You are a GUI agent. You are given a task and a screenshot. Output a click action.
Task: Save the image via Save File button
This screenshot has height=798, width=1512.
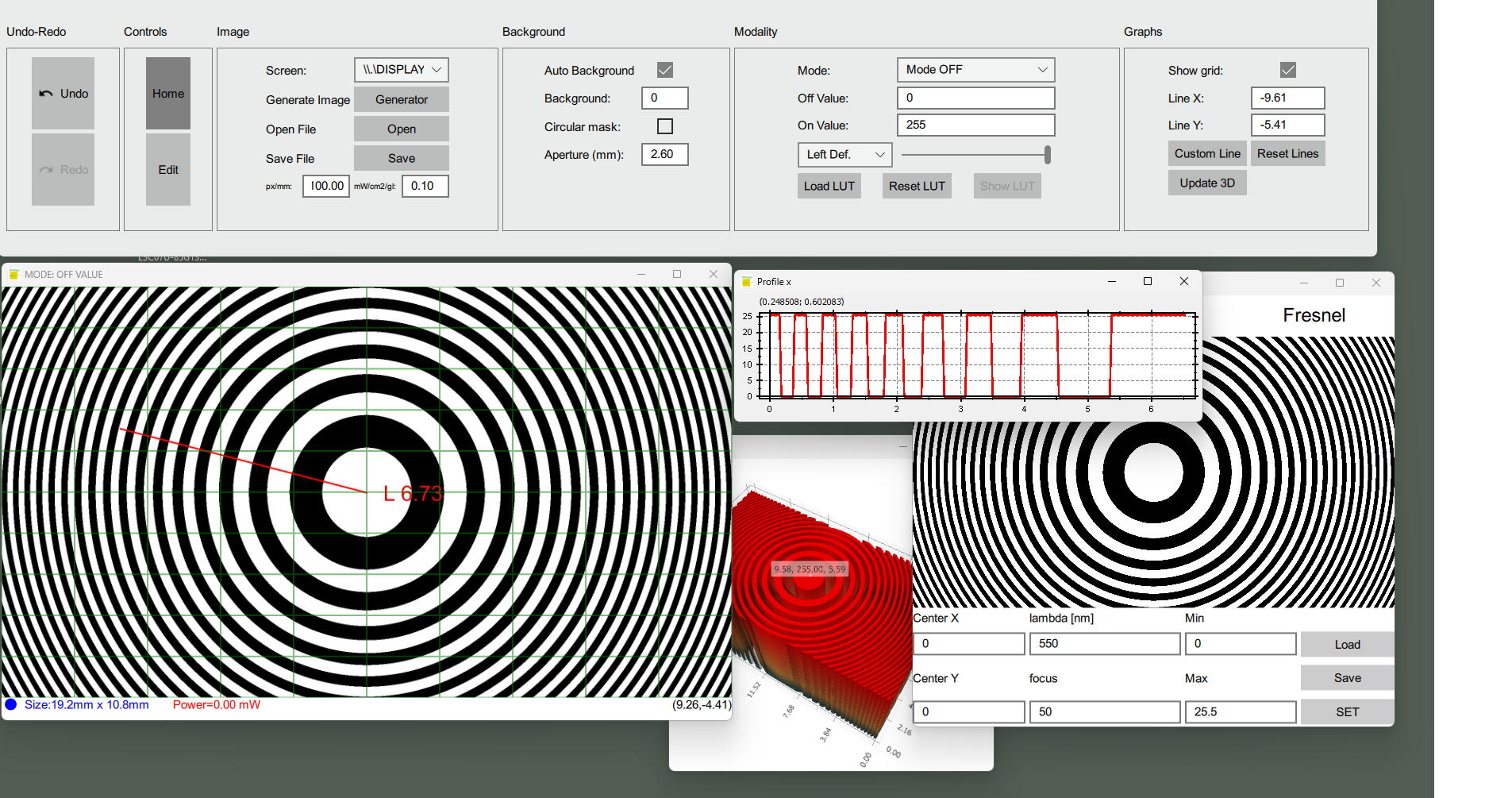402,158
